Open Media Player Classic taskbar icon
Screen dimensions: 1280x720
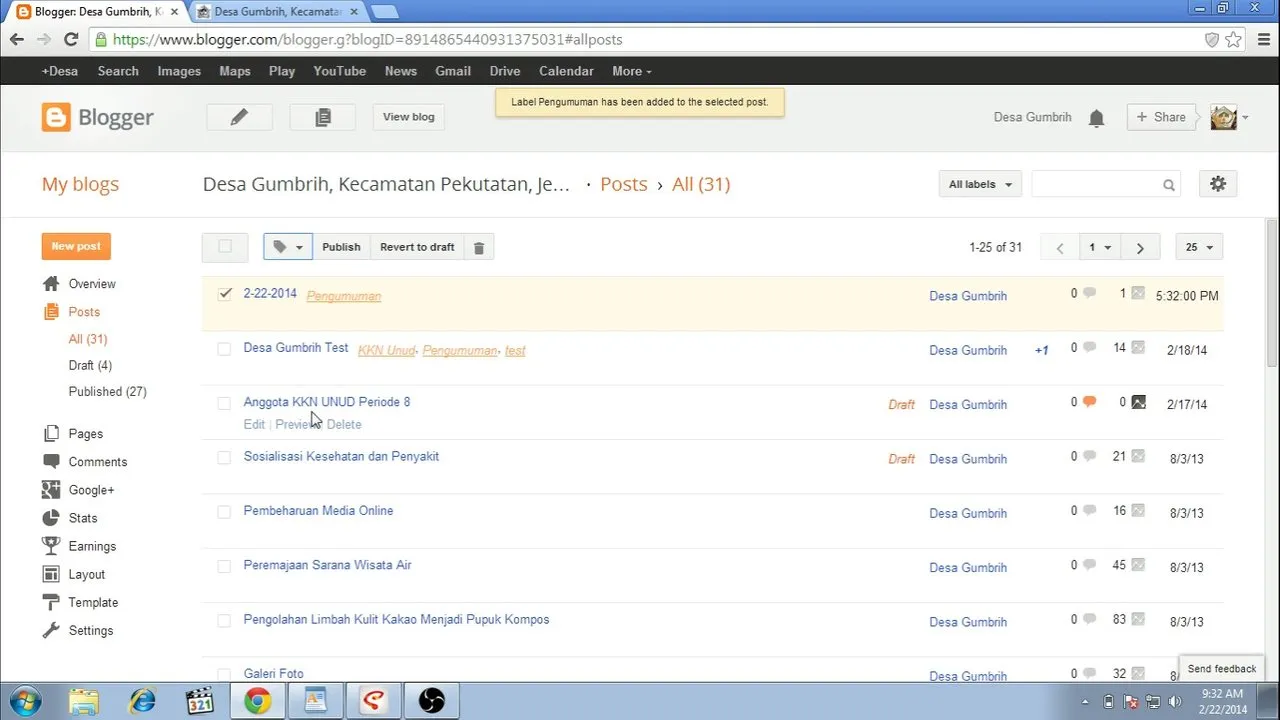coord(200,700)
